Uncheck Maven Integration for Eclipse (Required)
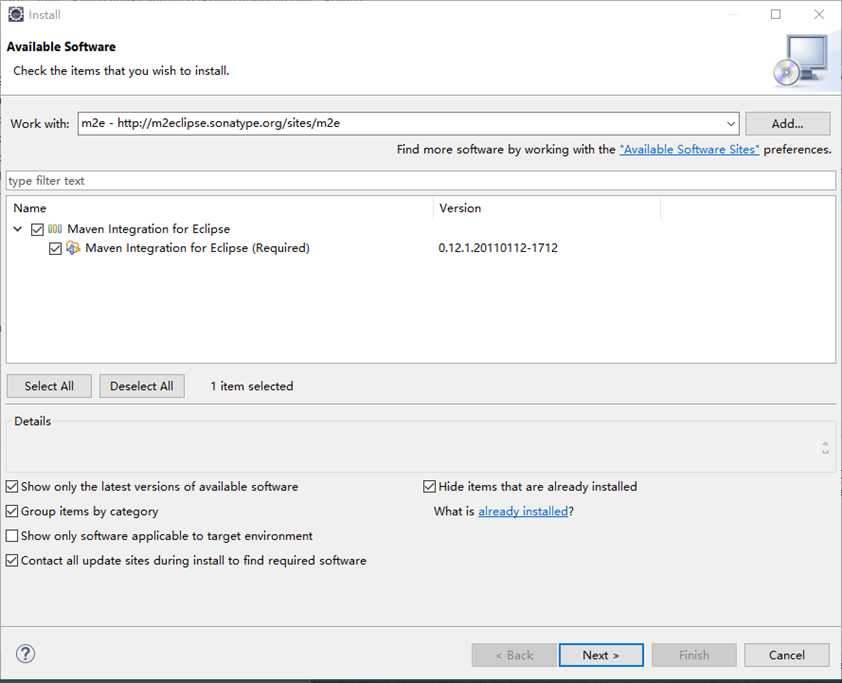842x683 pixels. pyautogui.click(x=55, y=248)
